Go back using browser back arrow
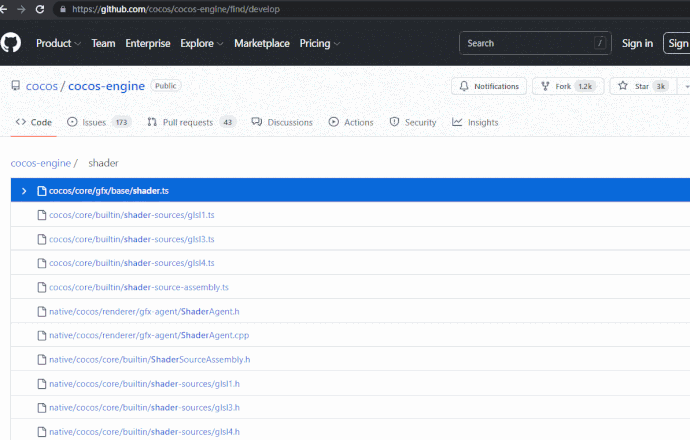Image resolution: width=690 pixels, height=440 pixels. click(x=4, y=9)
